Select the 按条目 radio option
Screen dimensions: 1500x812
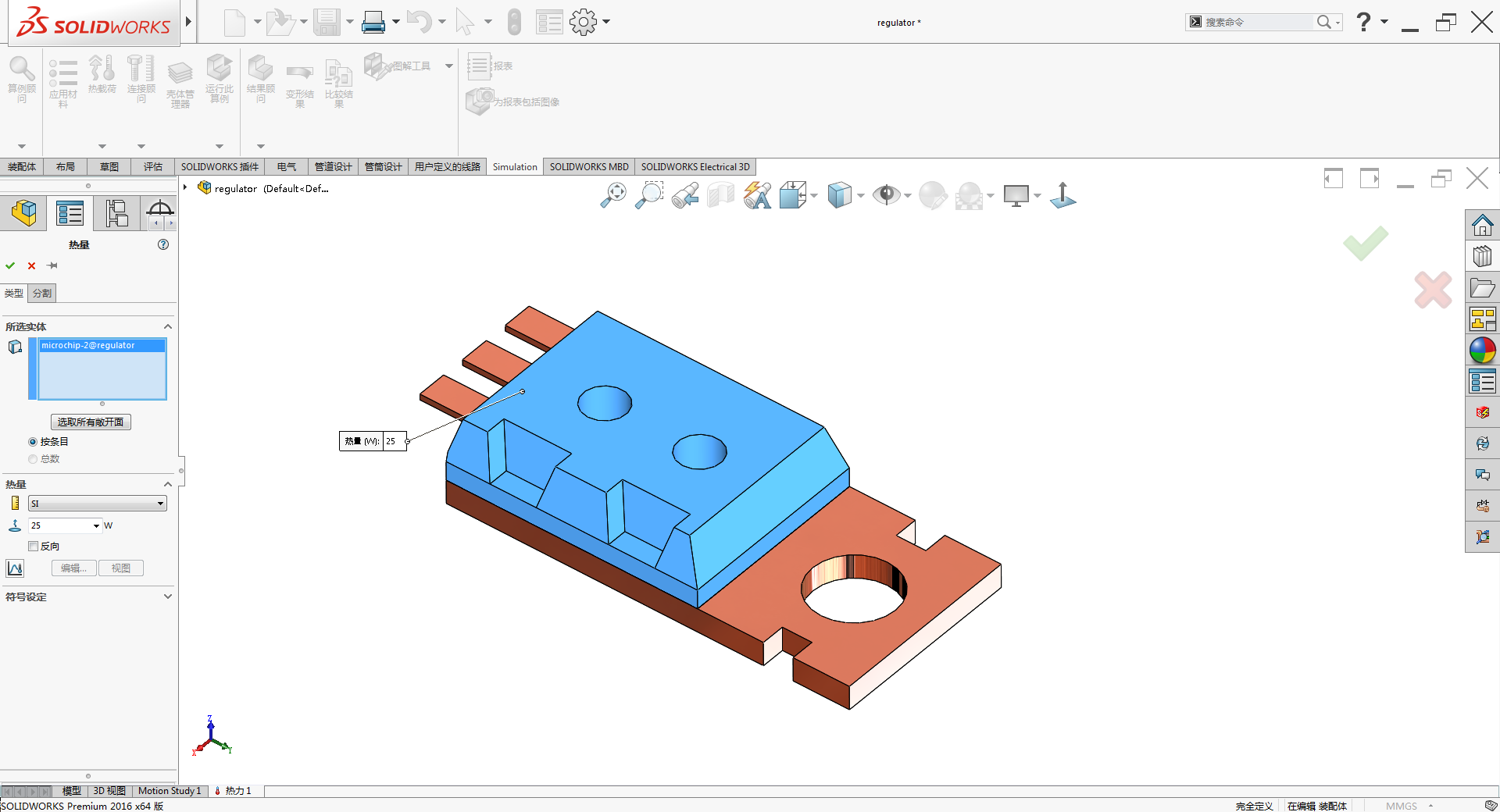pos(33,442)
